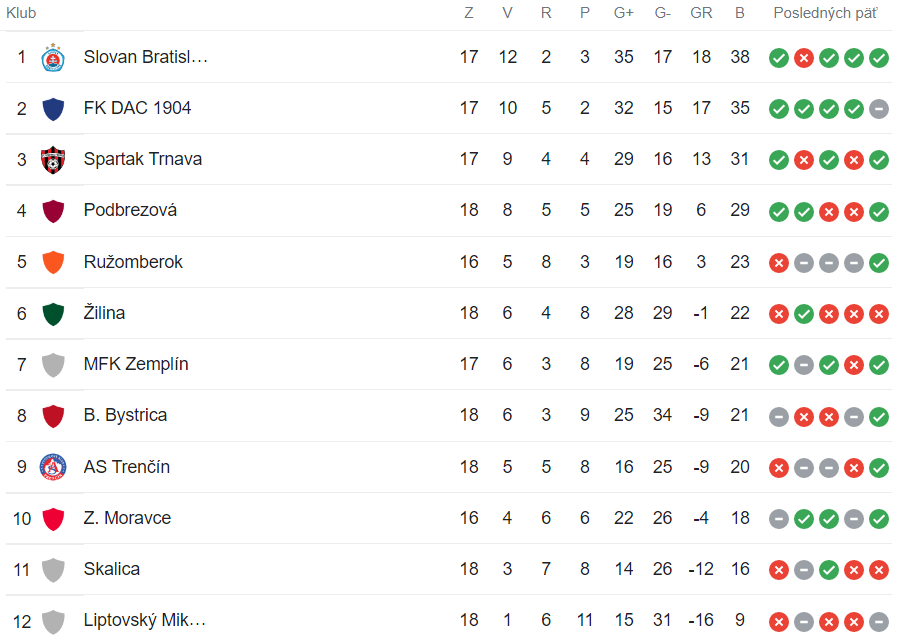Screen dimensions: 899x642
Task: Click the Žilina green shield icon
Action: point(53,313)
